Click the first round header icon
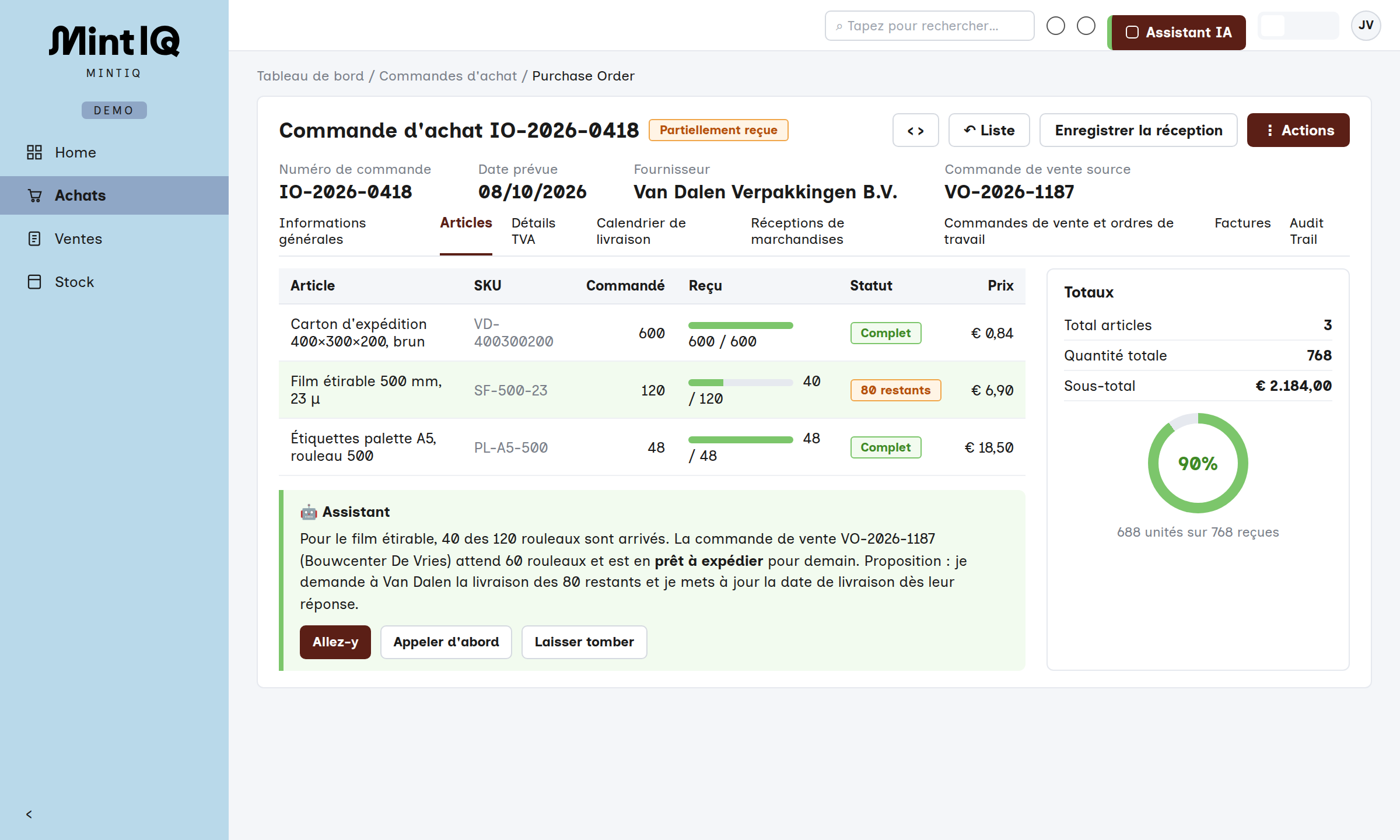The height and width of the screenshot is (840, 1400). (x=1056, y=26)
